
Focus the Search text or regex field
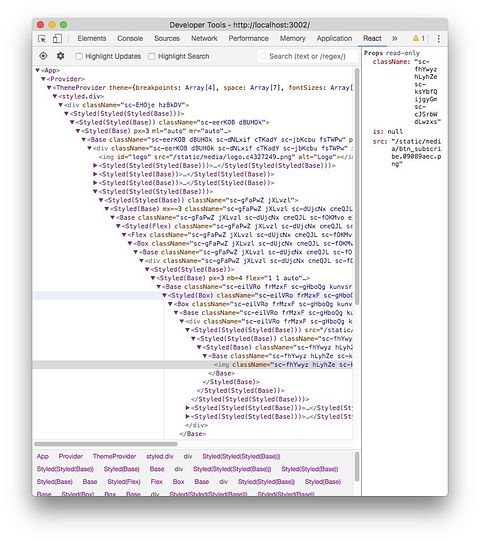coord(307,56)
